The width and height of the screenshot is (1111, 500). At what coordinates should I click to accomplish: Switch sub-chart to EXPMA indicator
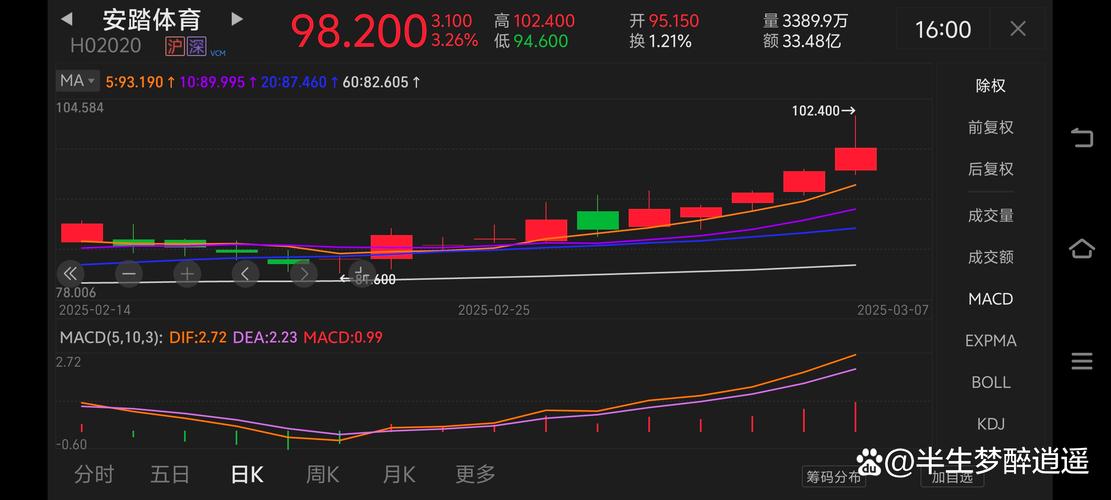point(991,341)
